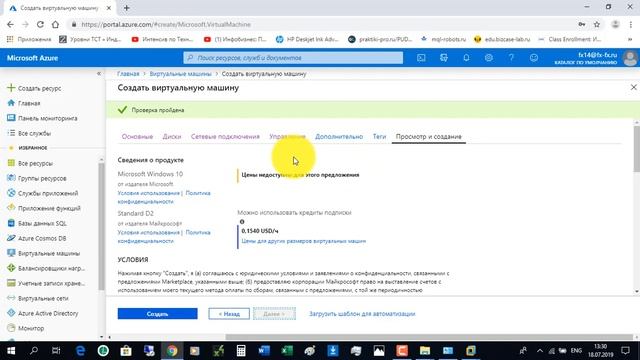
Task: Open Microsoft Edge from the taskbar
Action: [x=80, y=351]
